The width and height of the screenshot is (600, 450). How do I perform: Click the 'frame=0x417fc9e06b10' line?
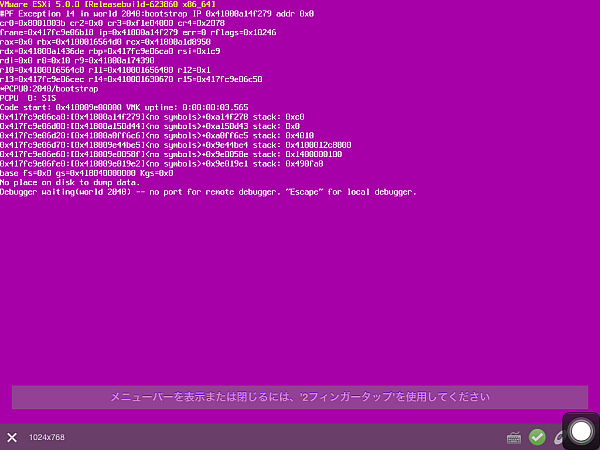click(138, 33)
